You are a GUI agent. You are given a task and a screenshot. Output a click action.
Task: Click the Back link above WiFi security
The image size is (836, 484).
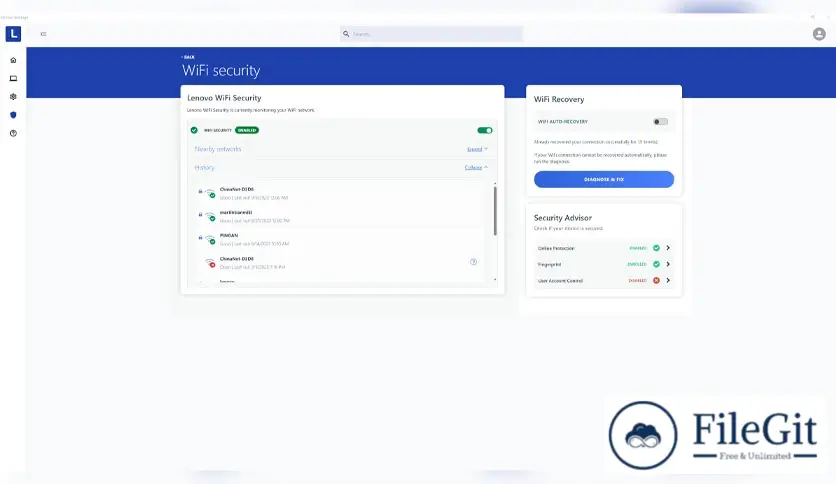188,57
